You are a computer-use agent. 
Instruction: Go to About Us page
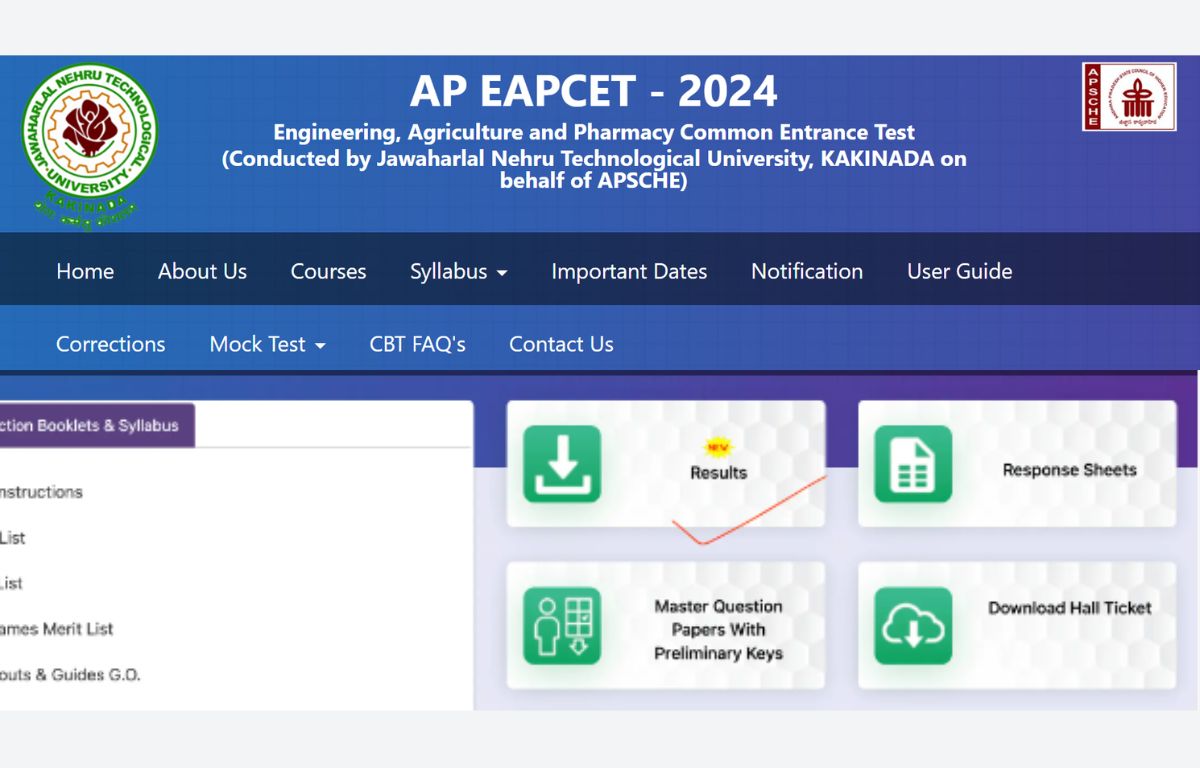pyautogui.click(x=202, y=271)
